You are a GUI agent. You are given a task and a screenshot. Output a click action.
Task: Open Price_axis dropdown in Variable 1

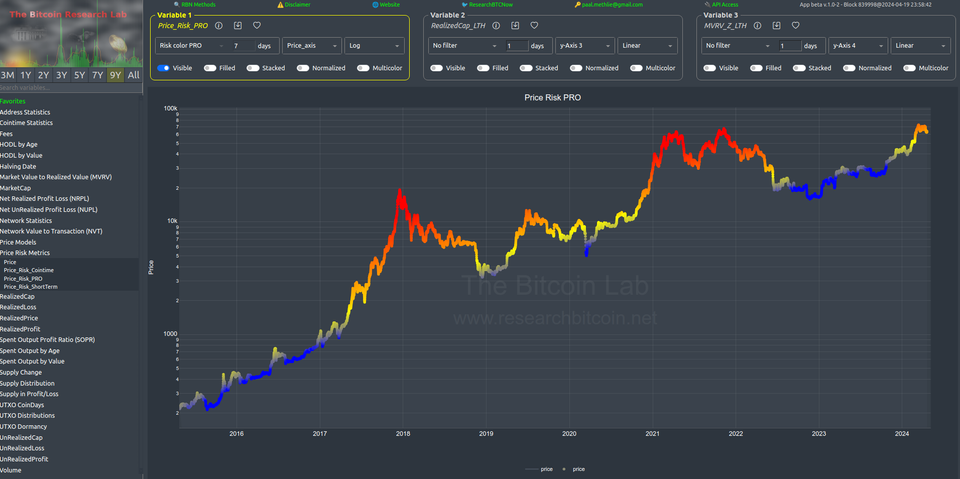312,45
